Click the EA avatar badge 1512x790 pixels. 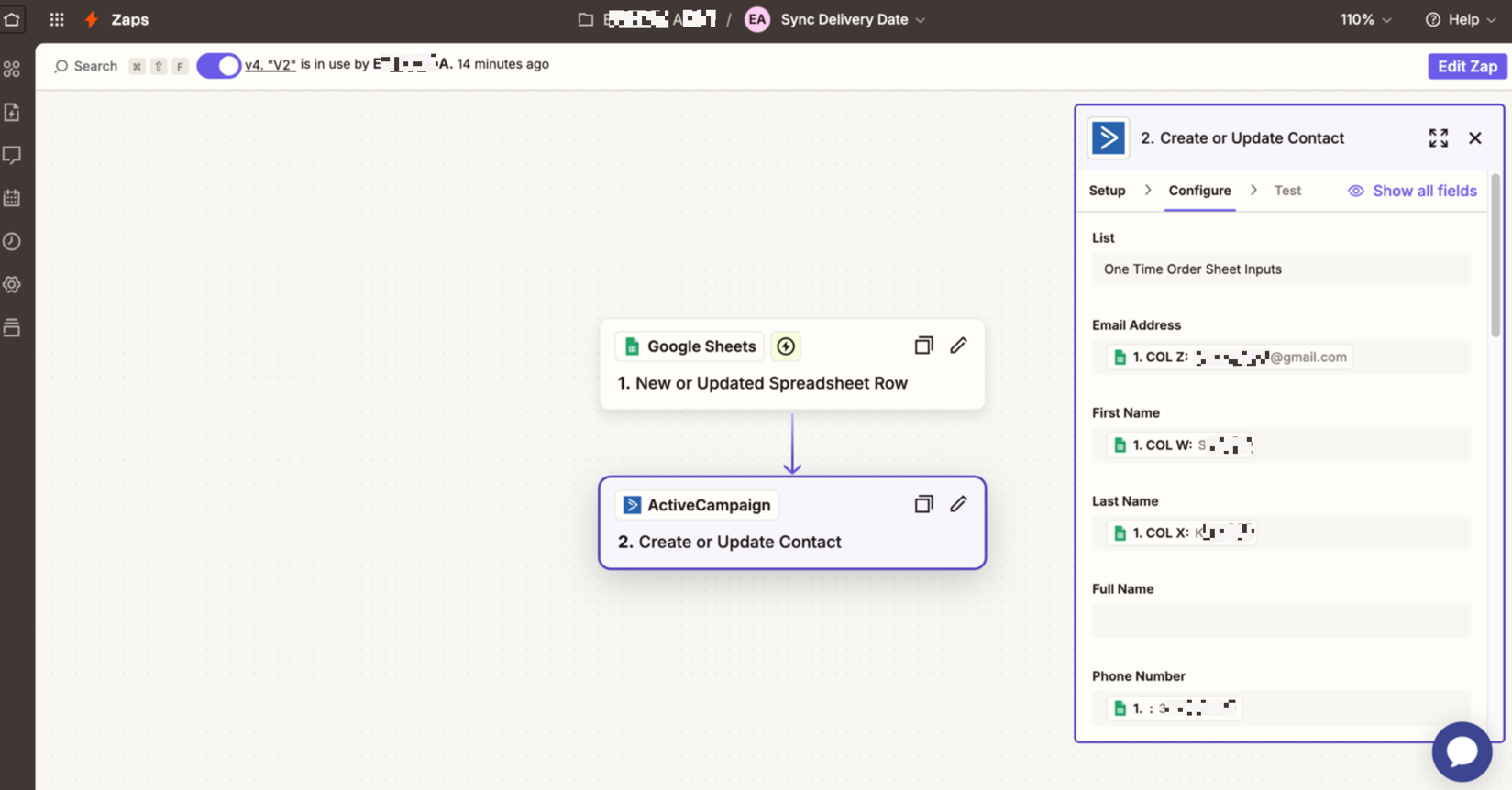click(756, 19)
